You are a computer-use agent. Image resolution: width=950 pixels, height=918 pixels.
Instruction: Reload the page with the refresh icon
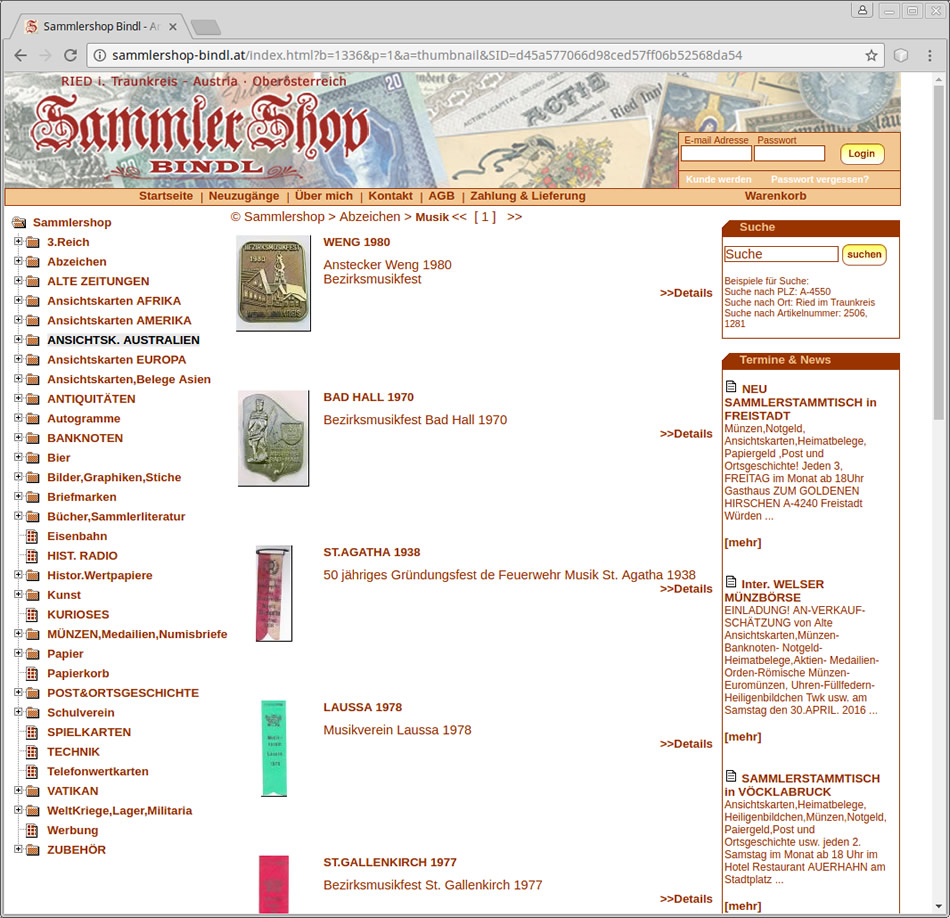tap(70, 55)
